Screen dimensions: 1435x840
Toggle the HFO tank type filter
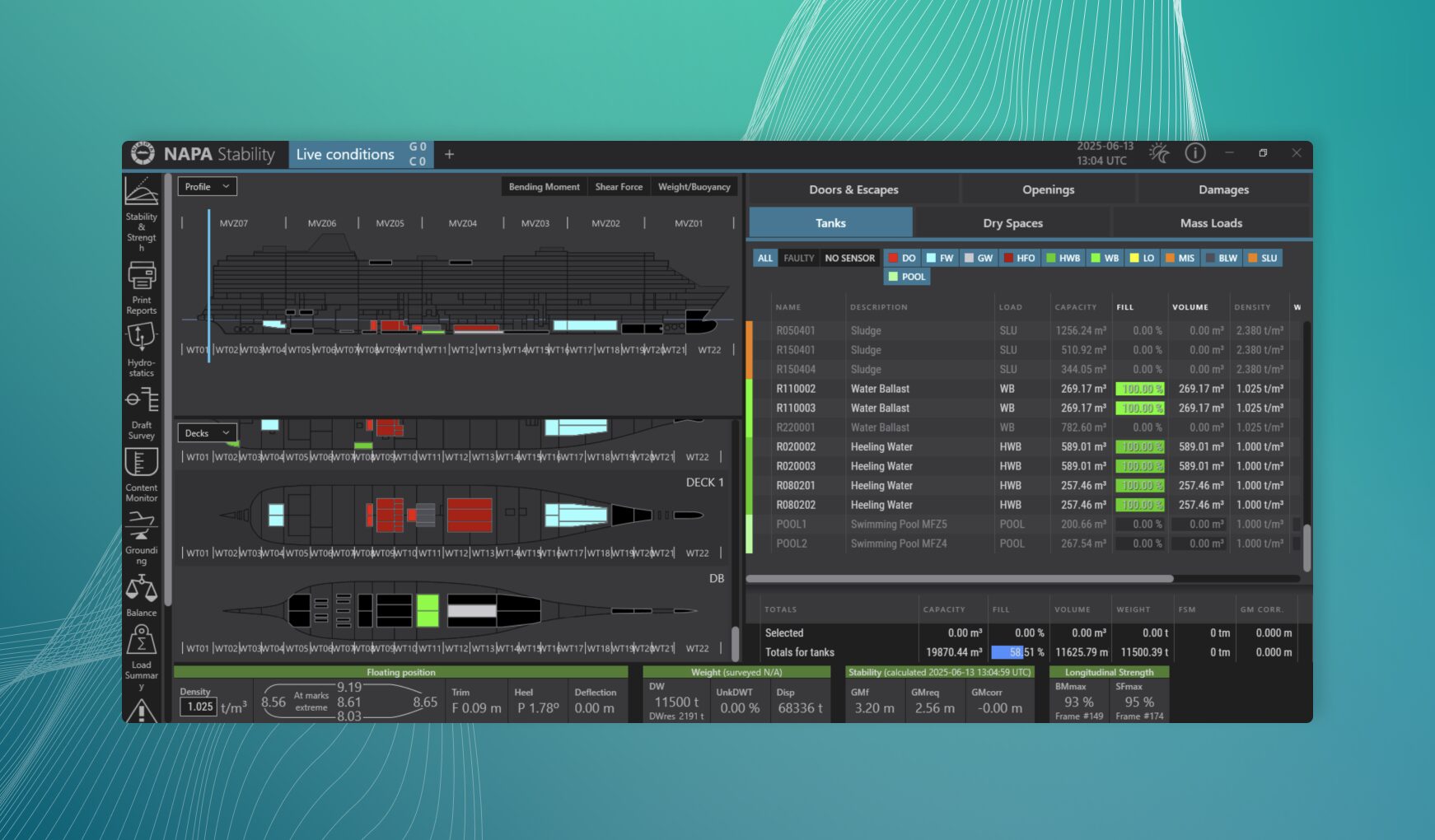(1019, 258)
